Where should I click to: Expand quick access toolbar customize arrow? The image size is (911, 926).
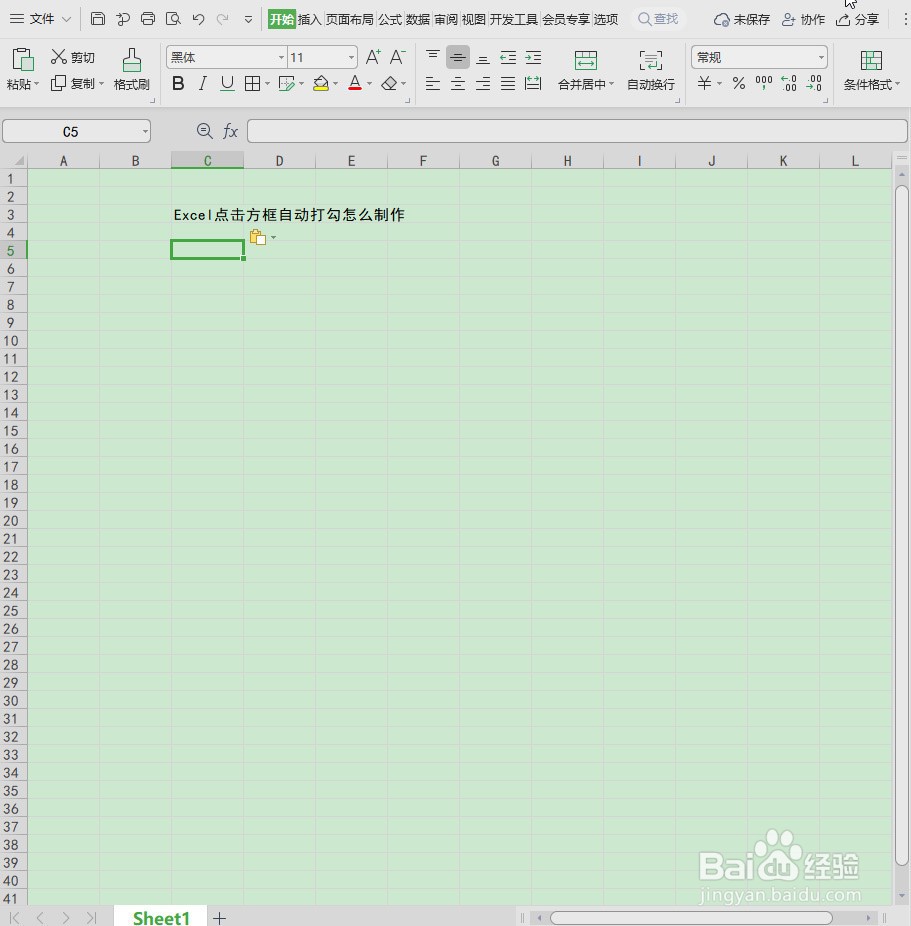point(249,19)
